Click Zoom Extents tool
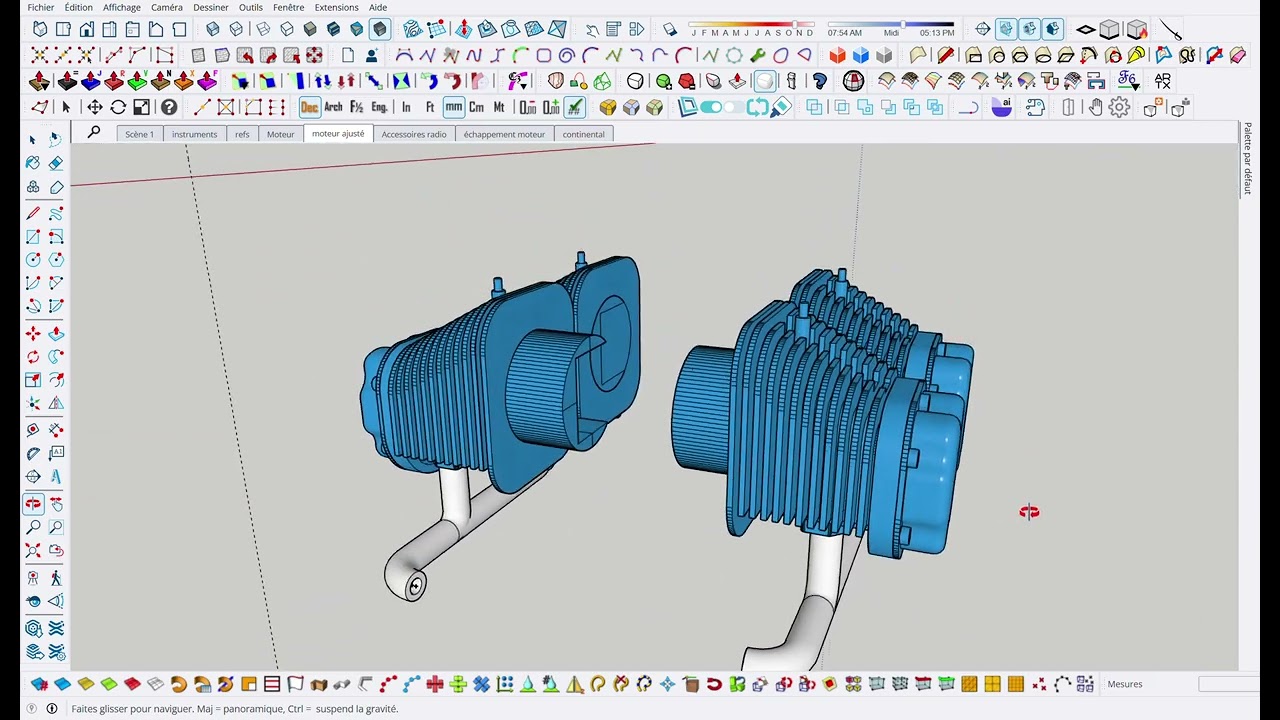 pos(33,551)
